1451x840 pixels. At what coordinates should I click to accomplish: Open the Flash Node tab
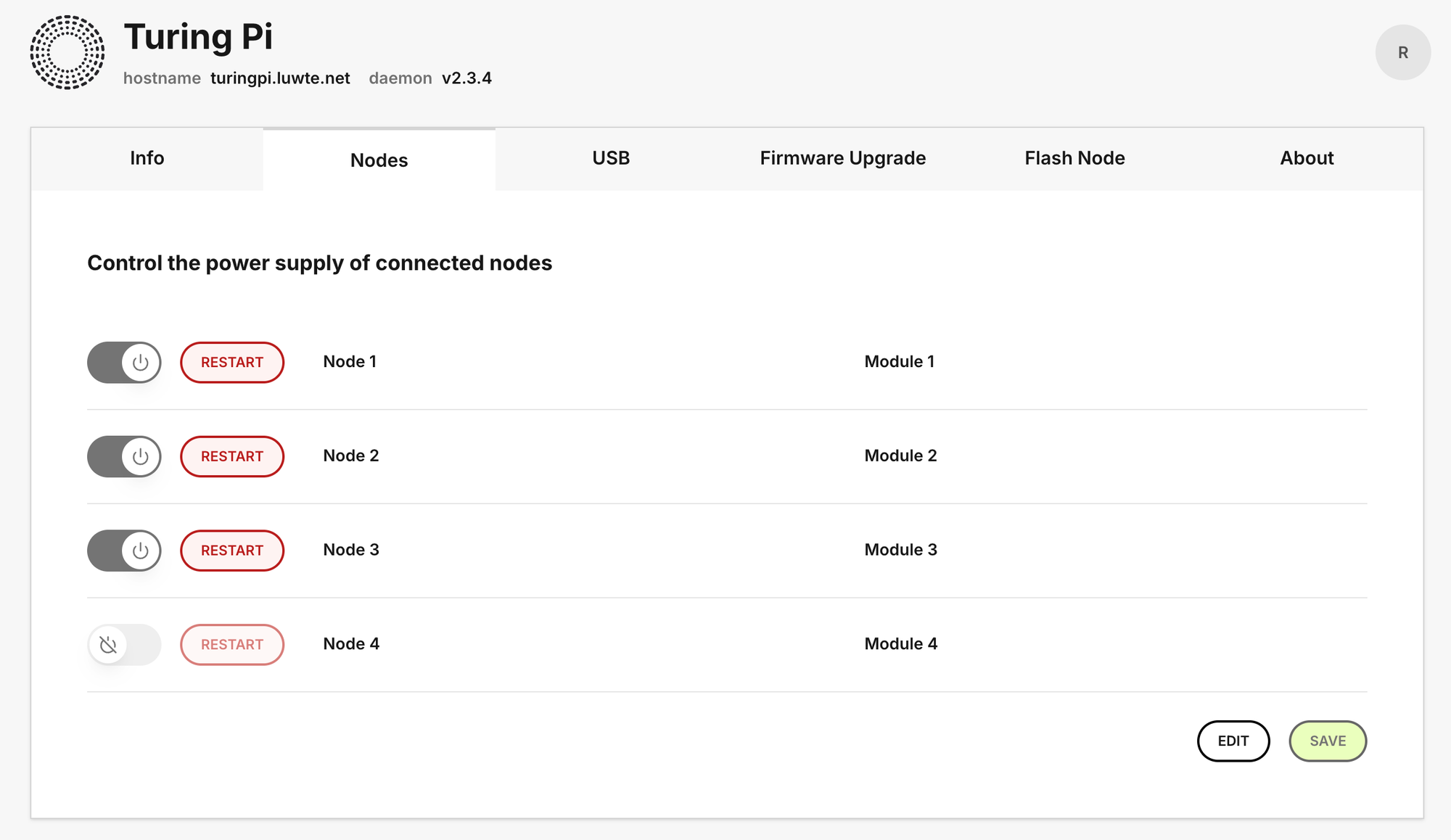(1074, 158)
